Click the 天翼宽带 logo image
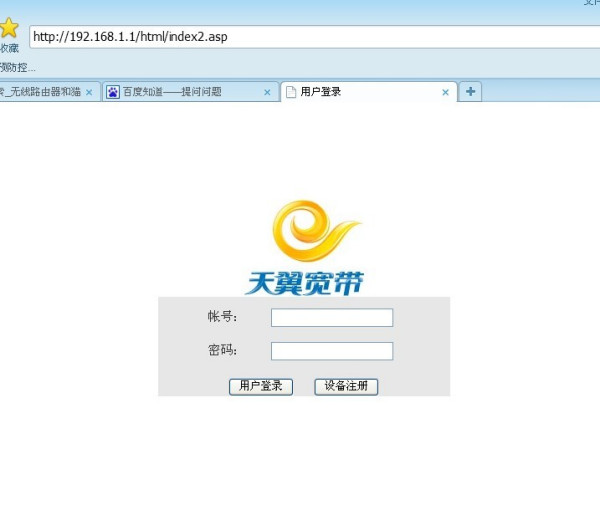600x505 pixels. (305, 248)
